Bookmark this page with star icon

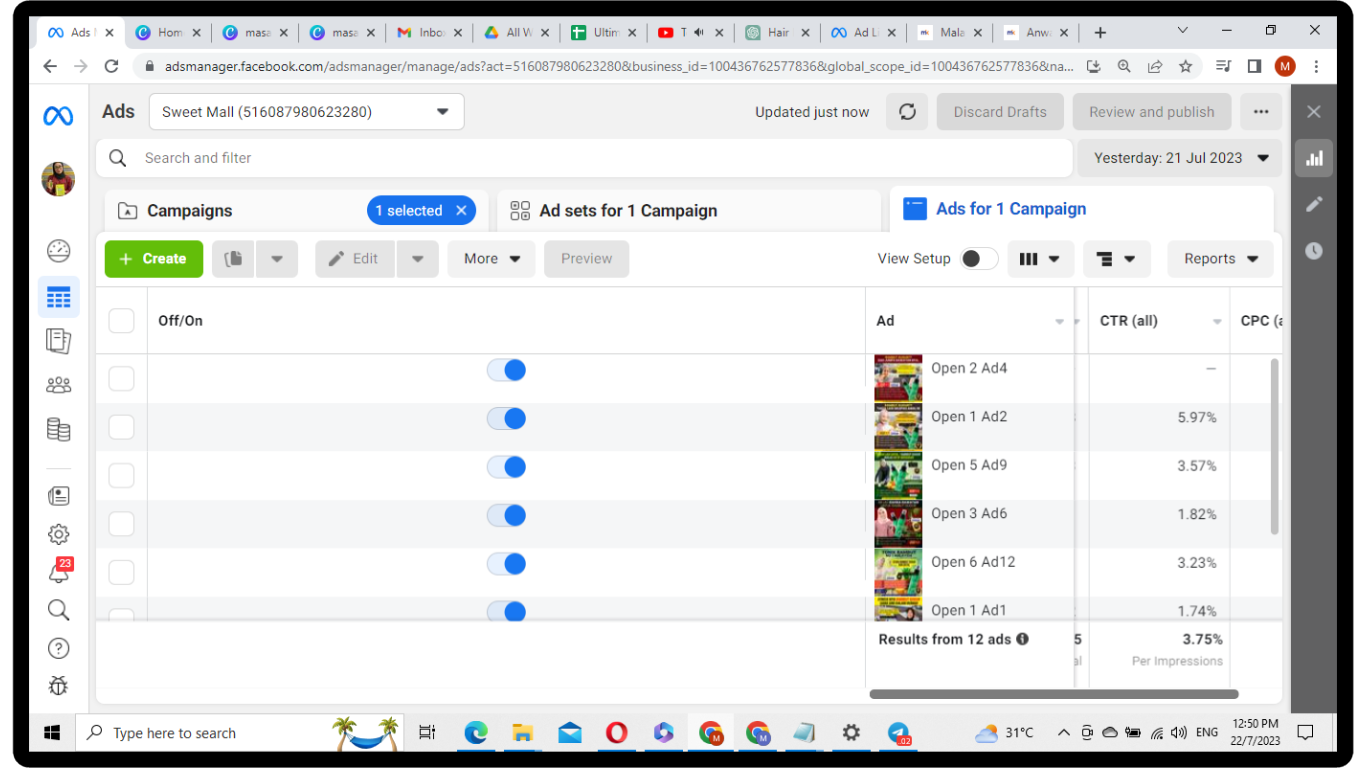(1186, 66)
